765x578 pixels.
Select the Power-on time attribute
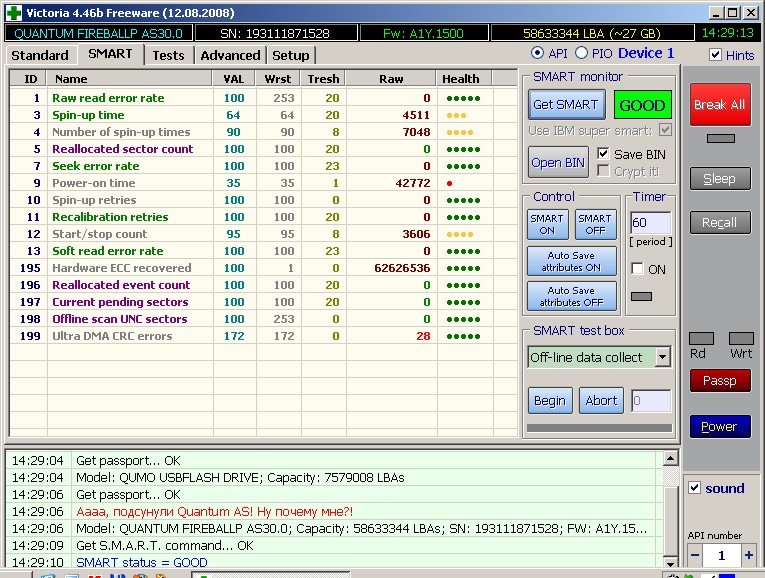point(263,183)
